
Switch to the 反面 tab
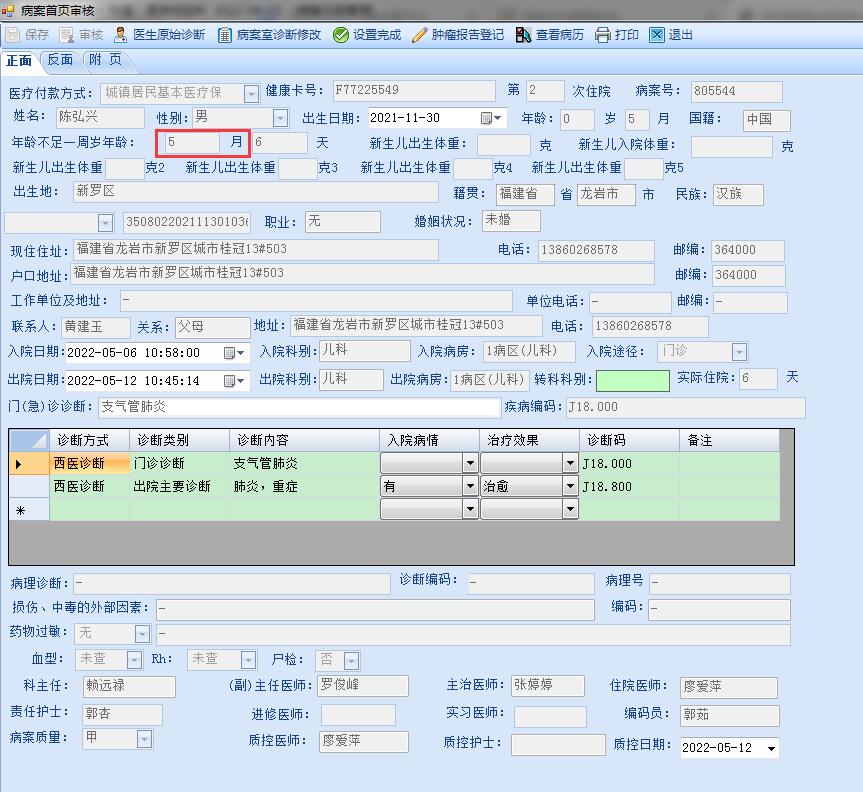click(x=60, y=59)
